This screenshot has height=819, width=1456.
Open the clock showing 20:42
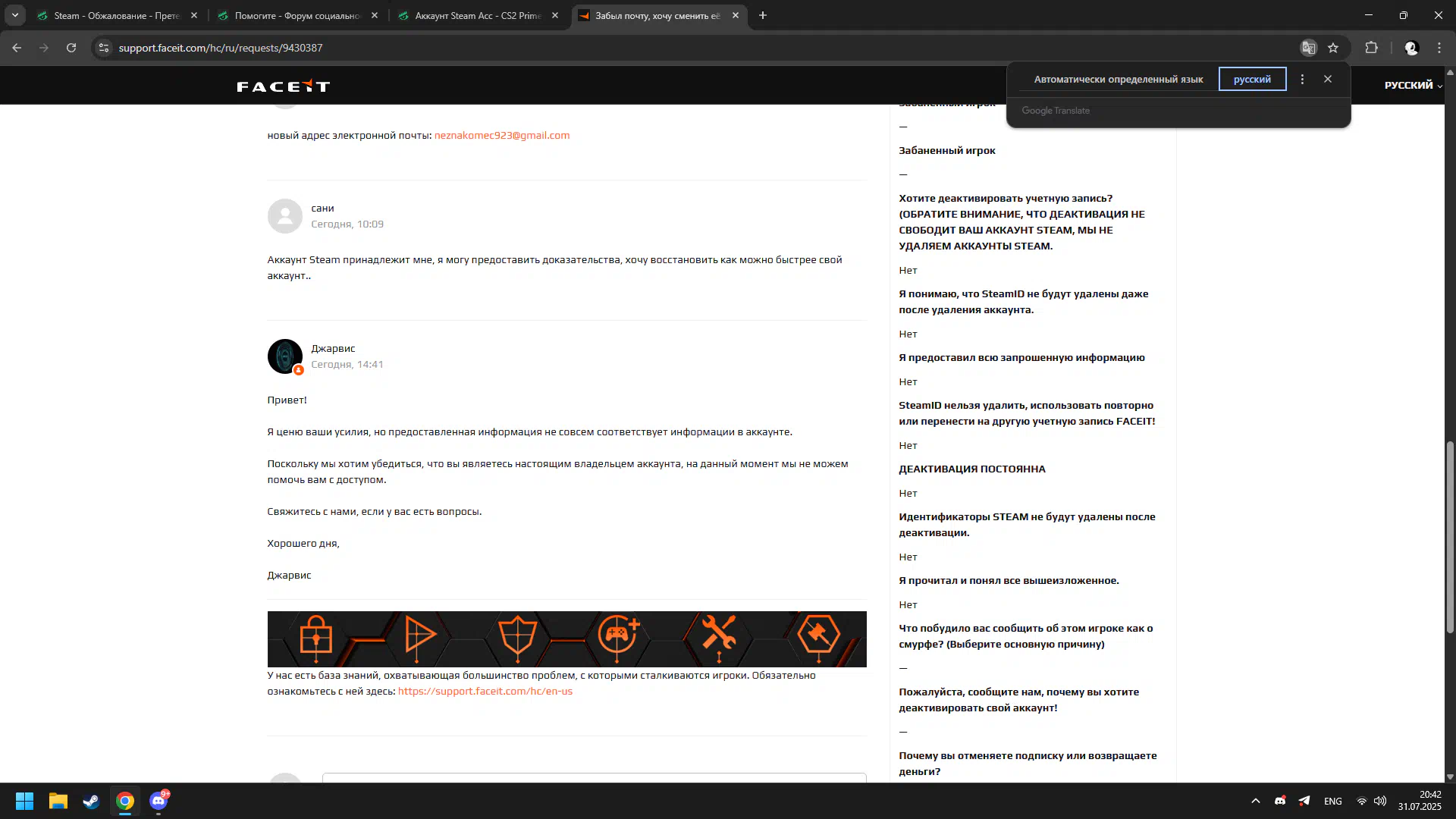[1420, 801]
